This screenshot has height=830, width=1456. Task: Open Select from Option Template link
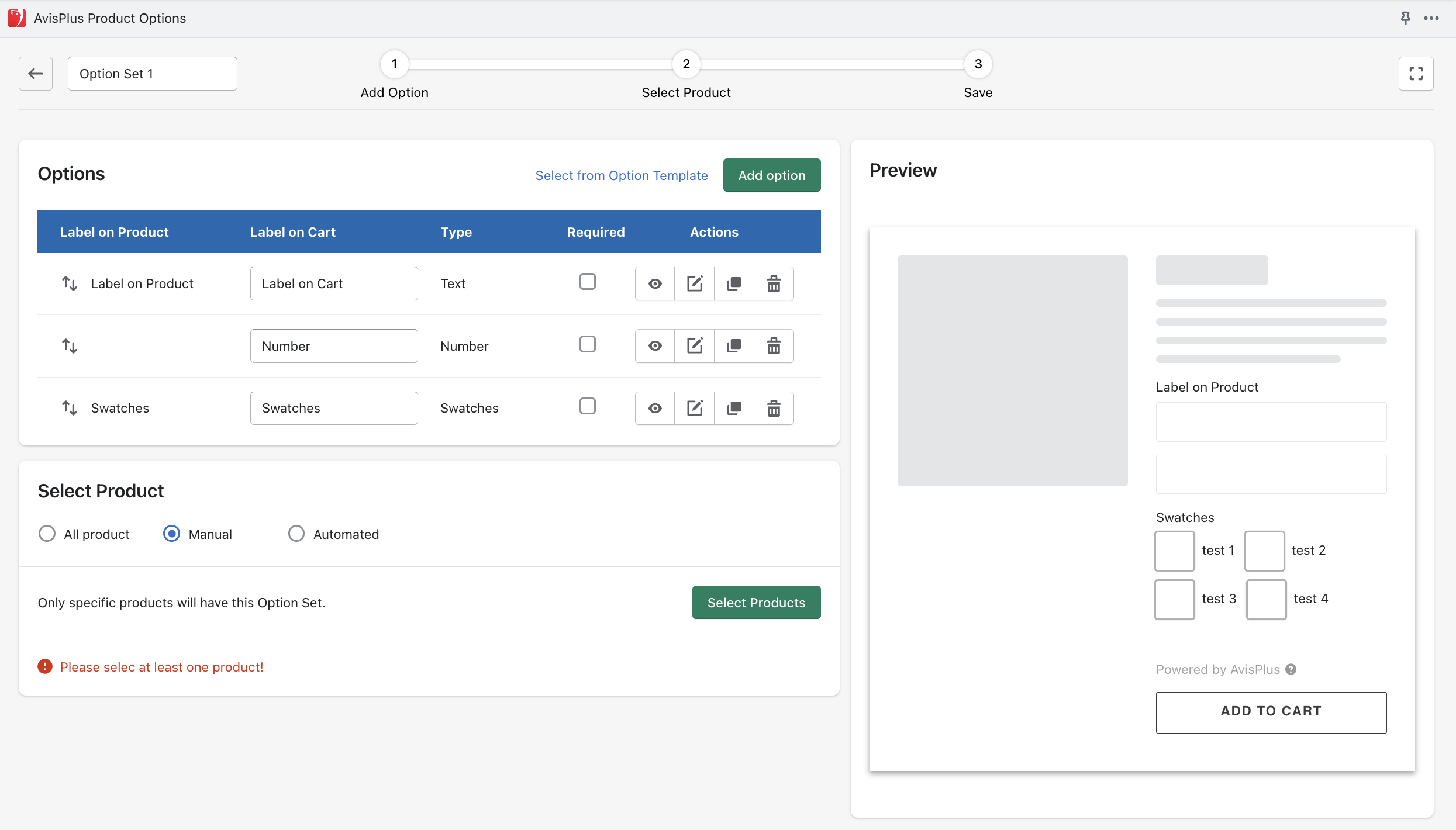[622, 175]
